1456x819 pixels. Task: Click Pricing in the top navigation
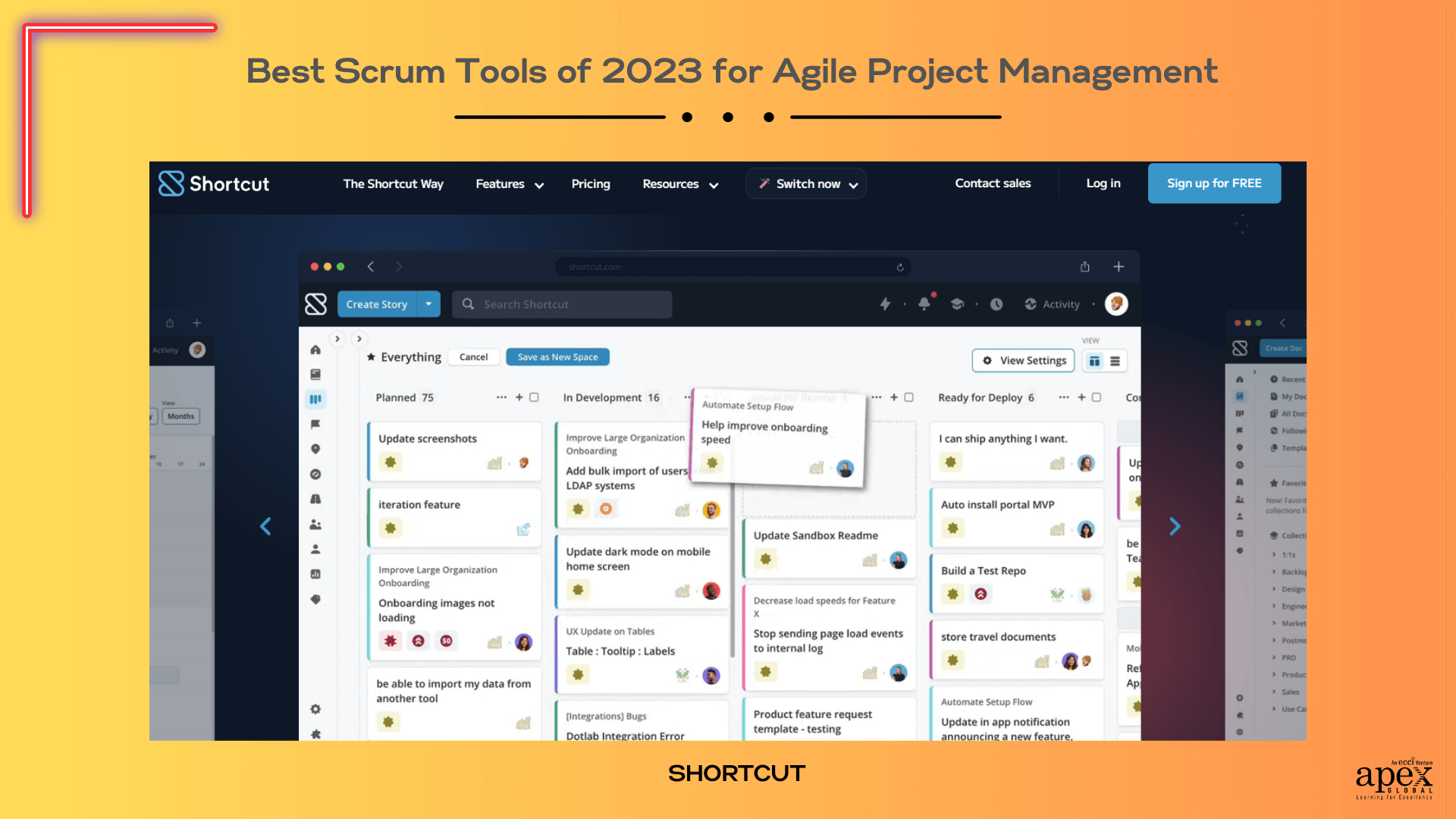click(591, 184)
